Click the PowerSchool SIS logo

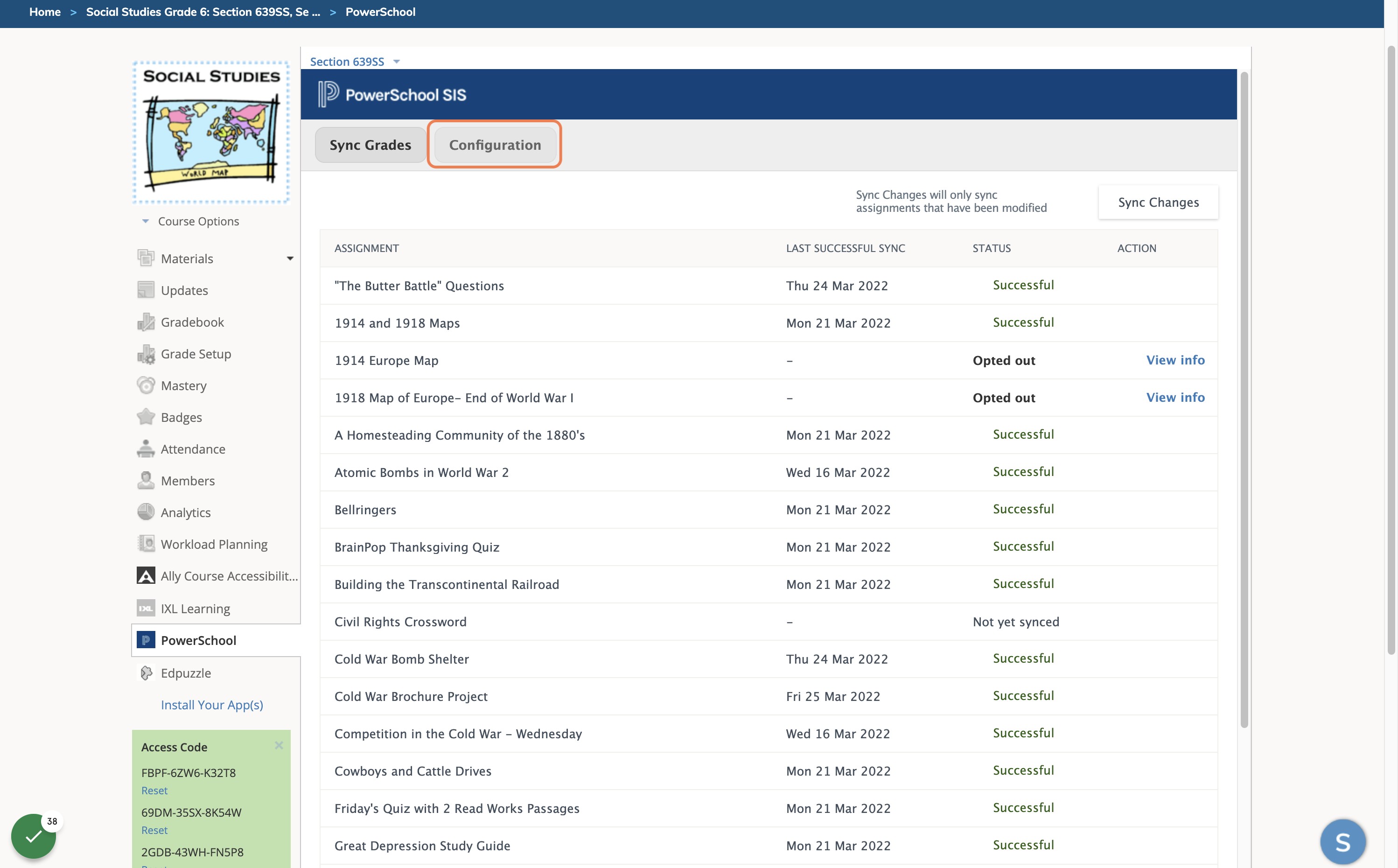pyautogui.click(x=392, y=95)
